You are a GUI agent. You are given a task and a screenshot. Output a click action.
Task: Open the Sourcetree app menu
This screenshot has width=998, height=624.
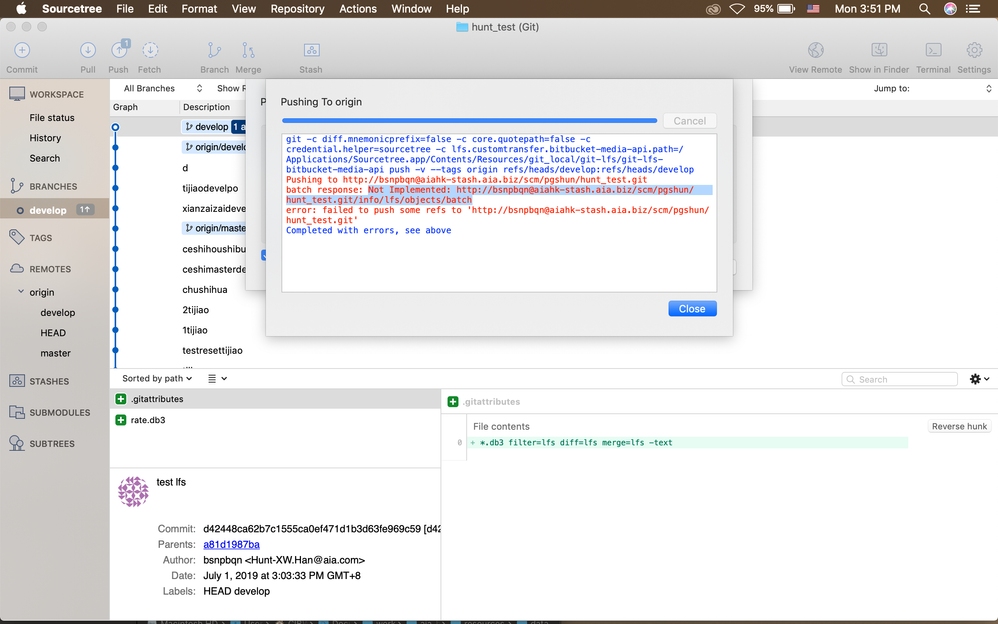point(72,9)
